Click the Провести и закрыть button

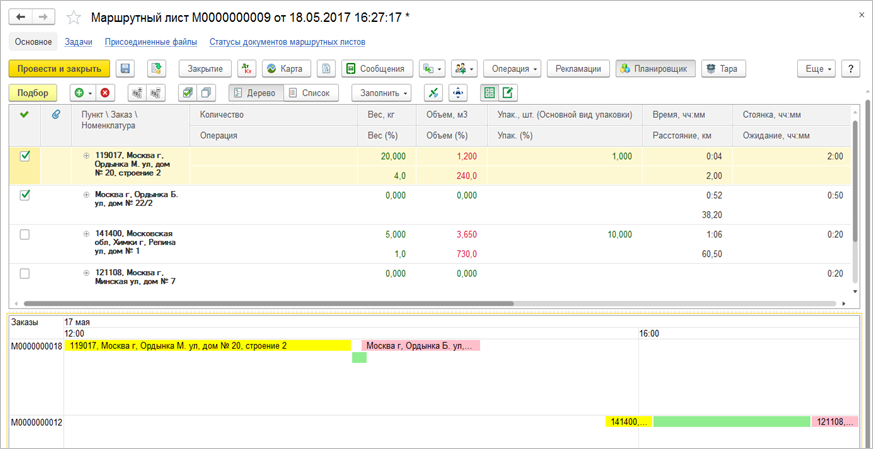click(58, 69)
